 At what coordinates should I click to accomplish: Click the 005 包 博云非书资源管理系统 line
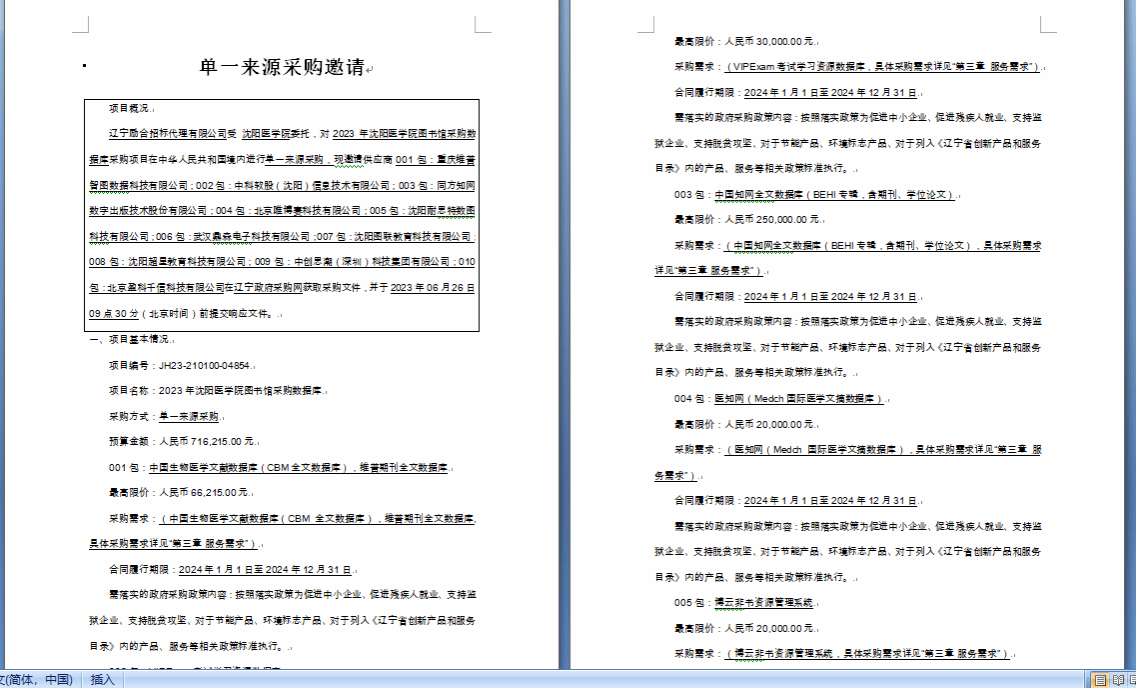(744, 603)
